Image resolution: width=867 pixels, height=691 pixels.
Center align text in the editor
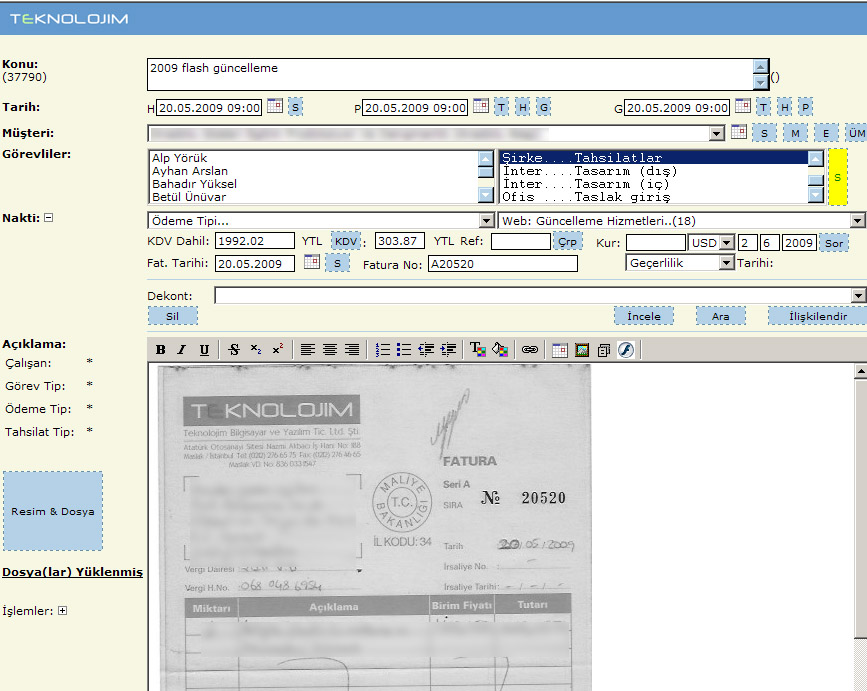(330, 350)
